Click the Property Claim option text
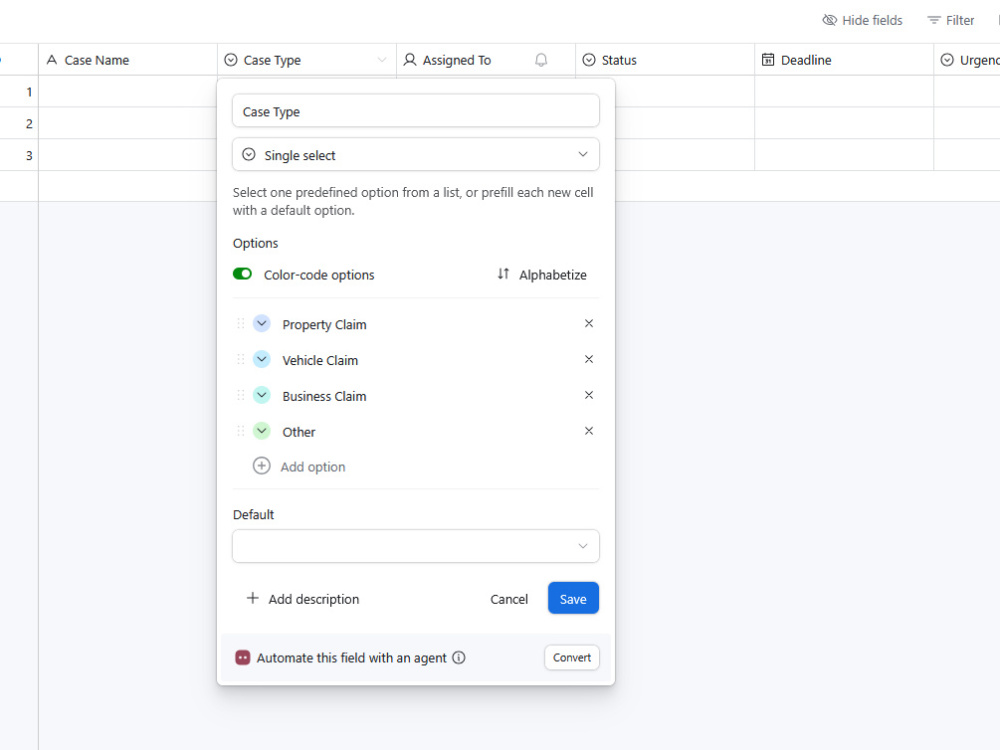This screenshot has height=750, width=1000. (324, 325)
